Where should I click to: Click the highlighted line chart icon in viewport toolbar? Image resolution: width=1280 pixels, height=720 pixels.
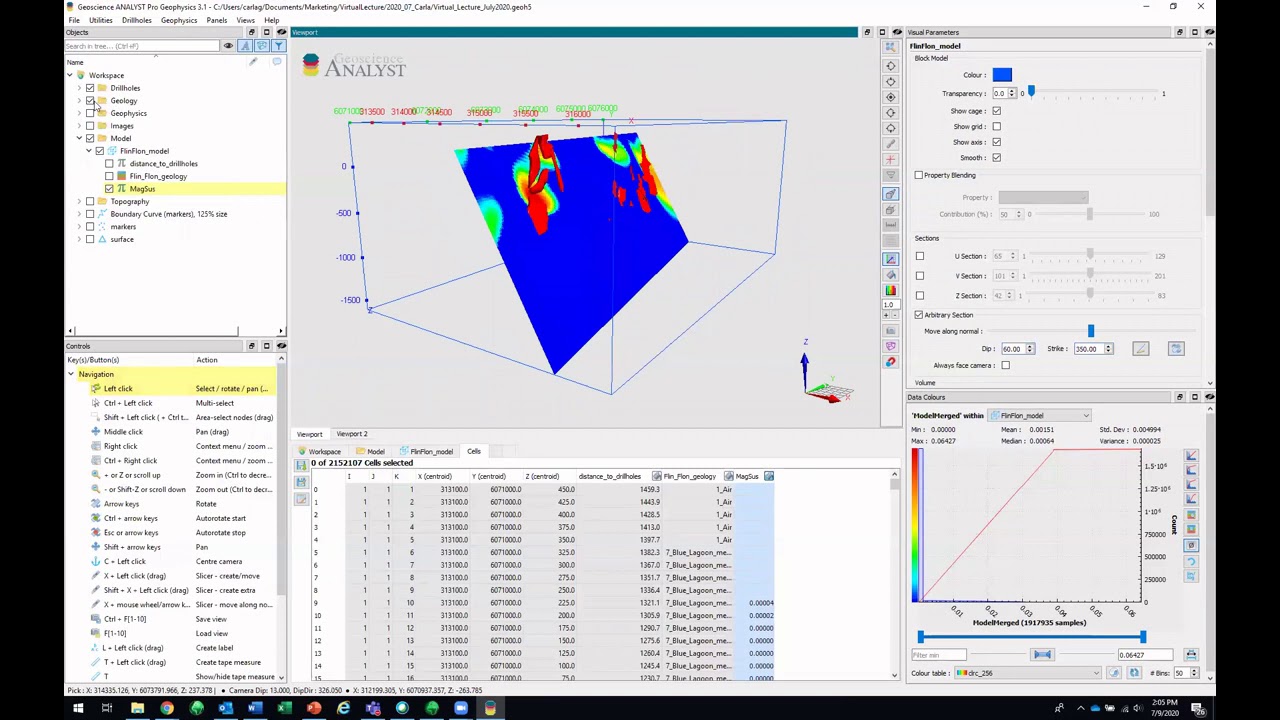[891, 259]
